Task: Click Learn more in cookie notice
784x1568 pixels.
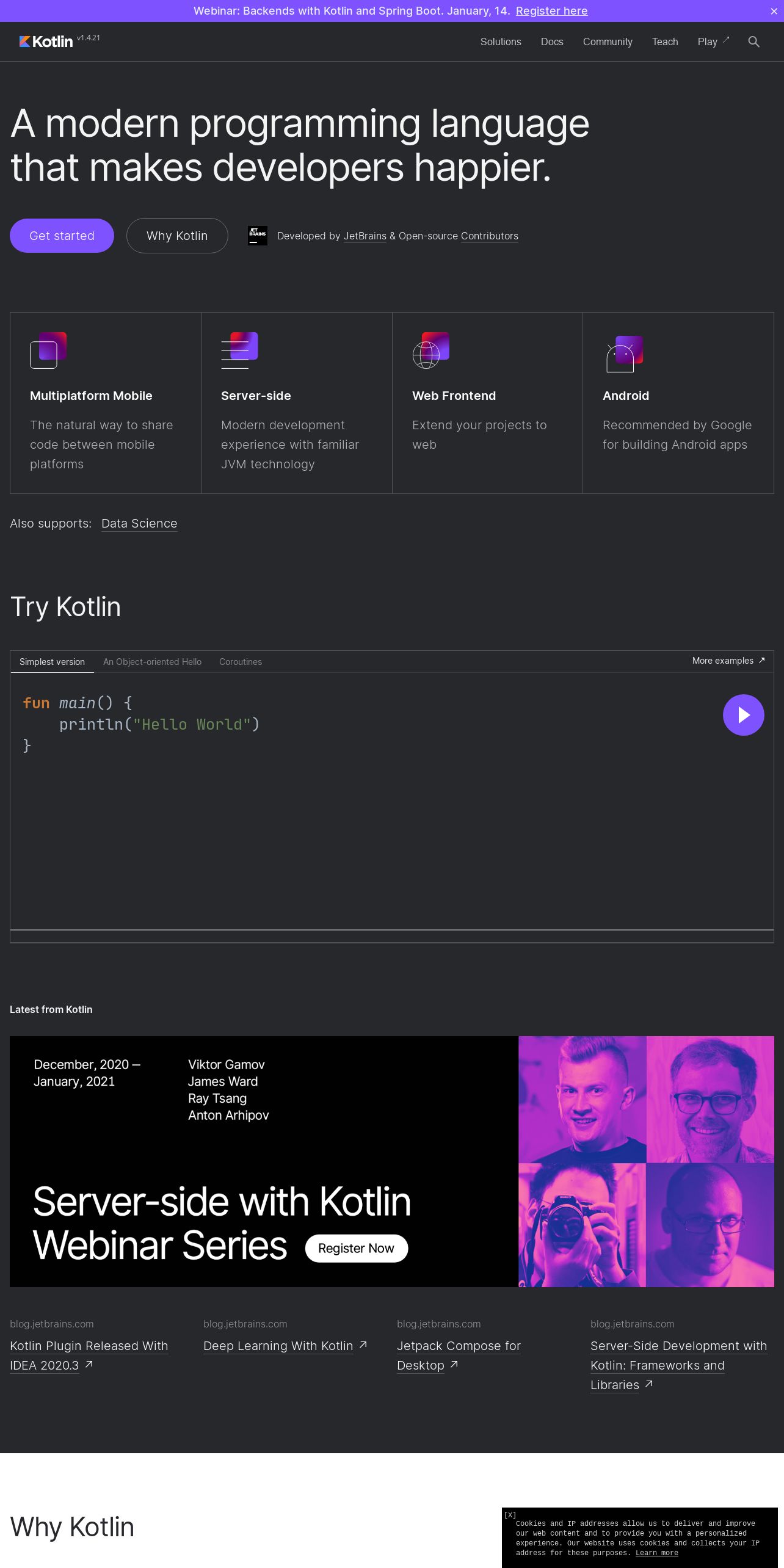Action: [656, 1553]
